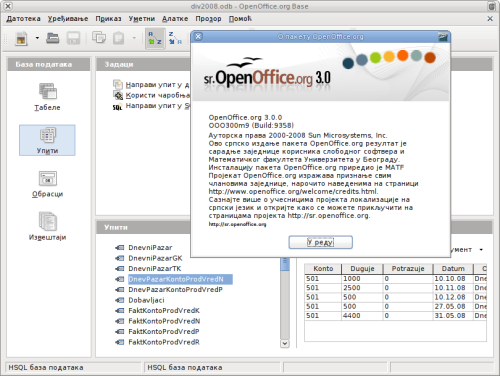Select the DnevniPazar query
500x376 pixels.
150,248
